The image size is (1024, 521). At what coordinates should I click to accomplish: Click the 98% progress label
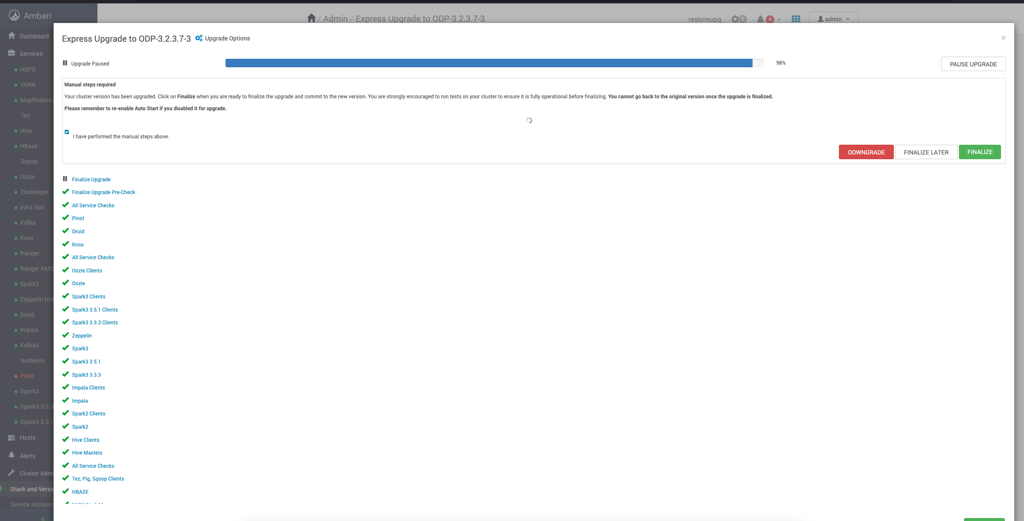pyautogui.click(x=780, y=63)
